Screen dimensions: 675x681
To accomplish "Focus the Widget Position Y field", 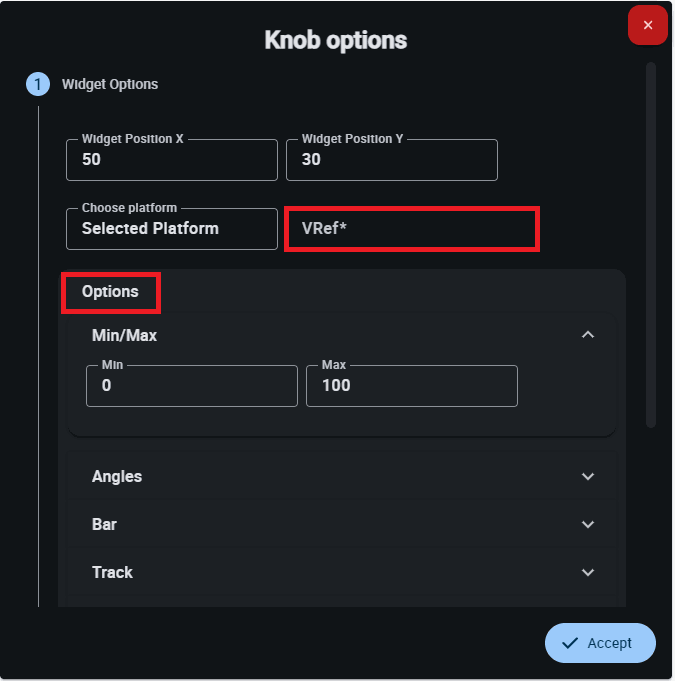I will 391,160.
